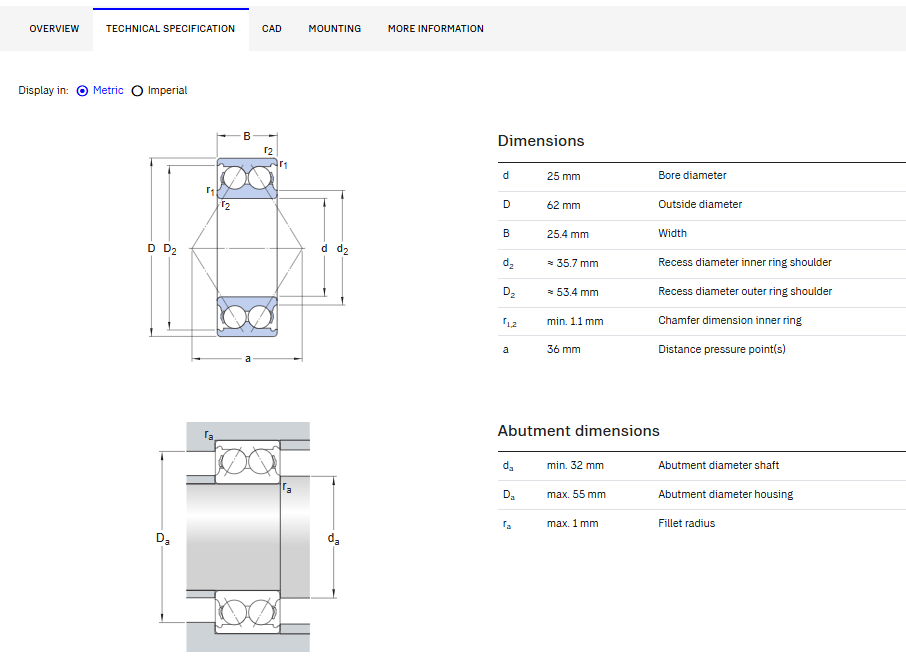This screenshot has width=906, height=662.
Task: Click the abutment dimensions mounting diagram
Action: [x=248, y=537]
